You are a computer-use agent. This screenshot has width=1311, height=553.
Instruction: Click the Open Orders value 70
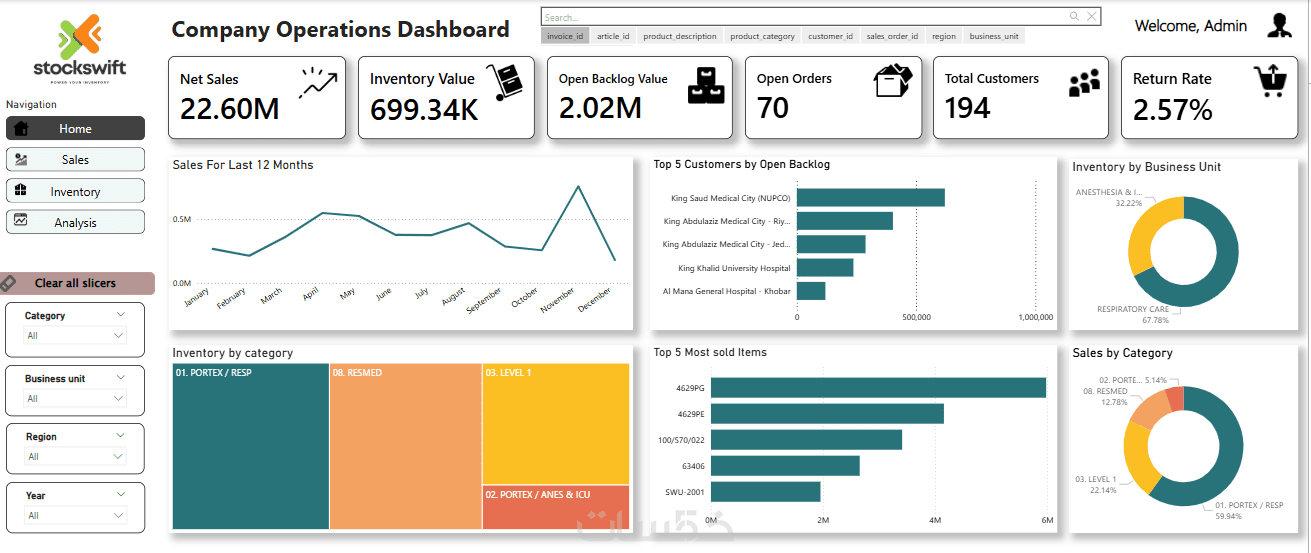(x=773, y=107)
